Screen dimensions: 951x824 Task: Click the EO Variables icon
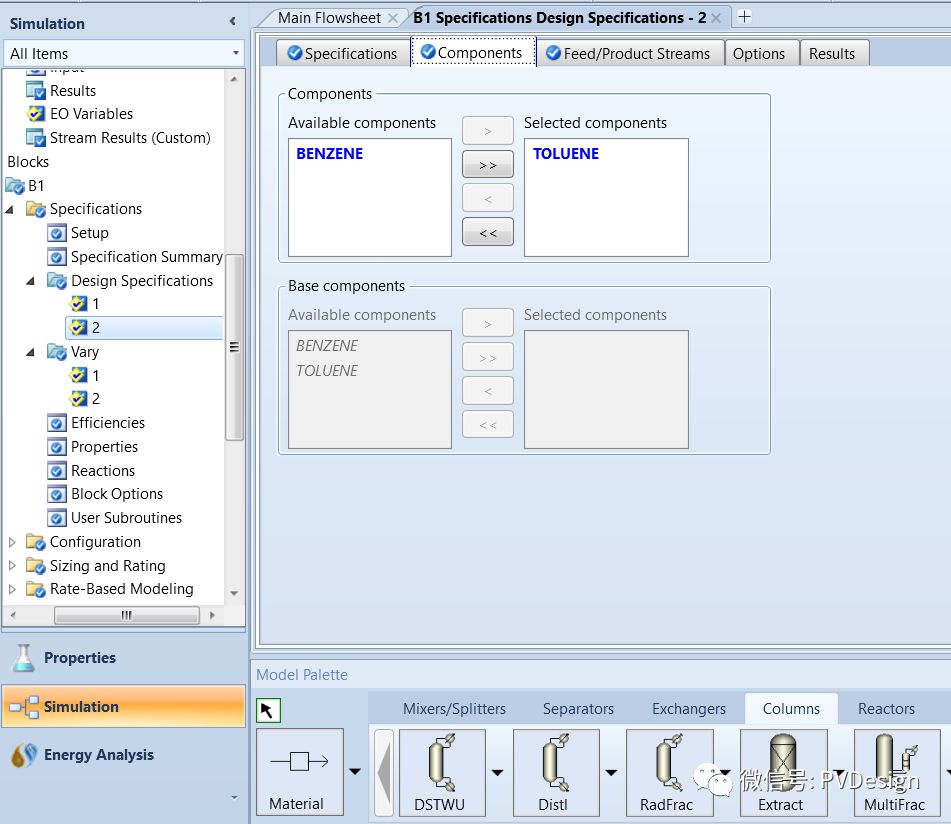click(x=36, y=114)
